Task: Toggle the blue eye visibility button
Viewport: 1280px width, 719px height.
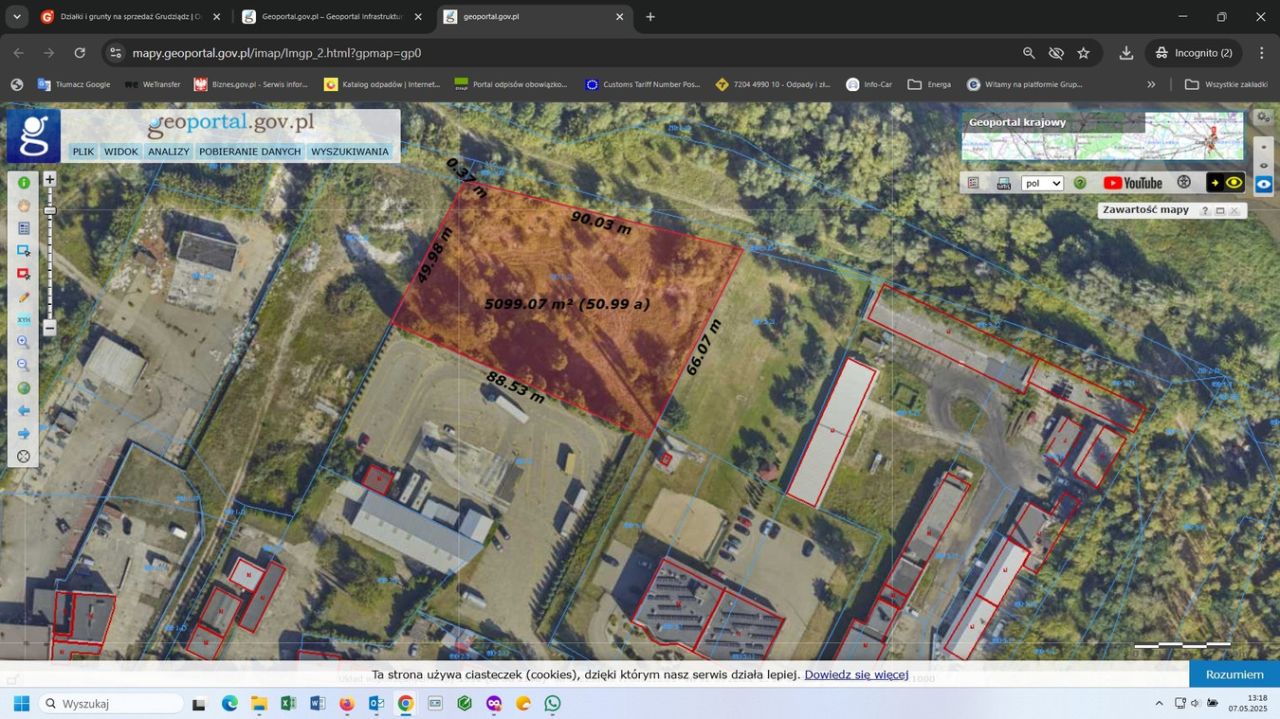Action: point(1264,185)
